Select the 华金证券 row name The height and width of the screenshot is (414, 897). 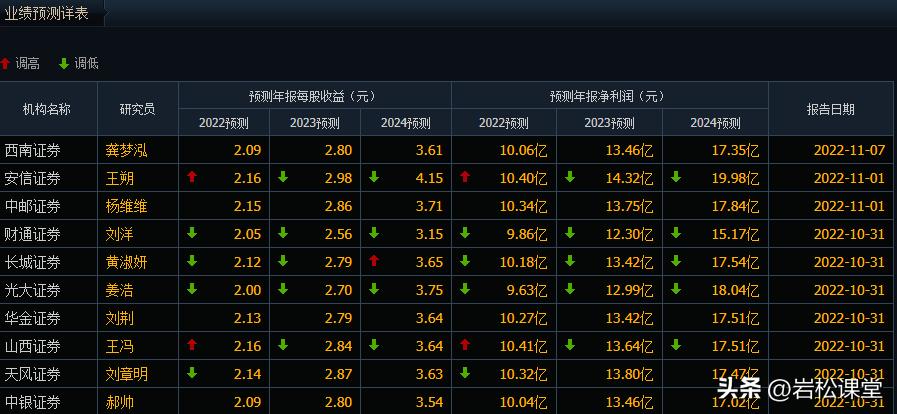coord(33,319)
